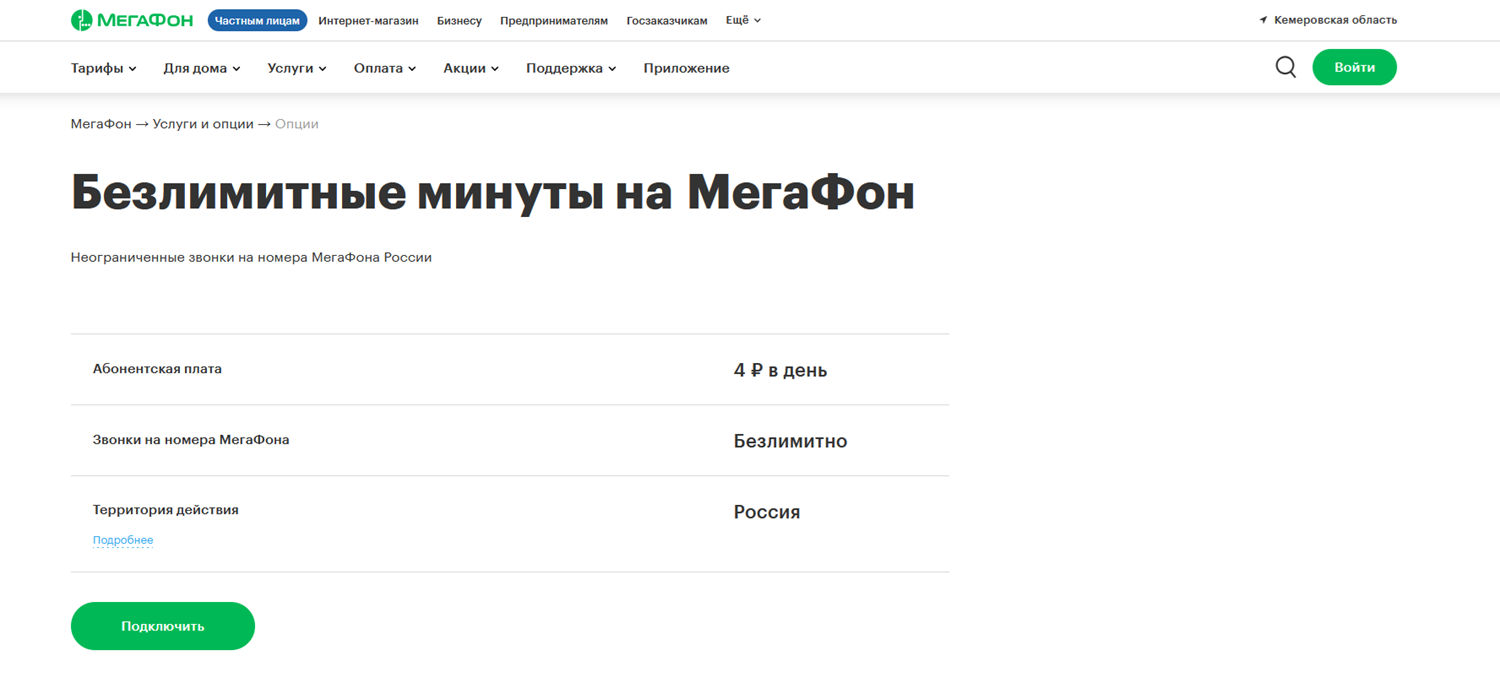The width and height of the screenshot is (1500, 678).
Task: Click the heading Безлимитные минуты на МегаФон
Action: [x=493, y=193]
